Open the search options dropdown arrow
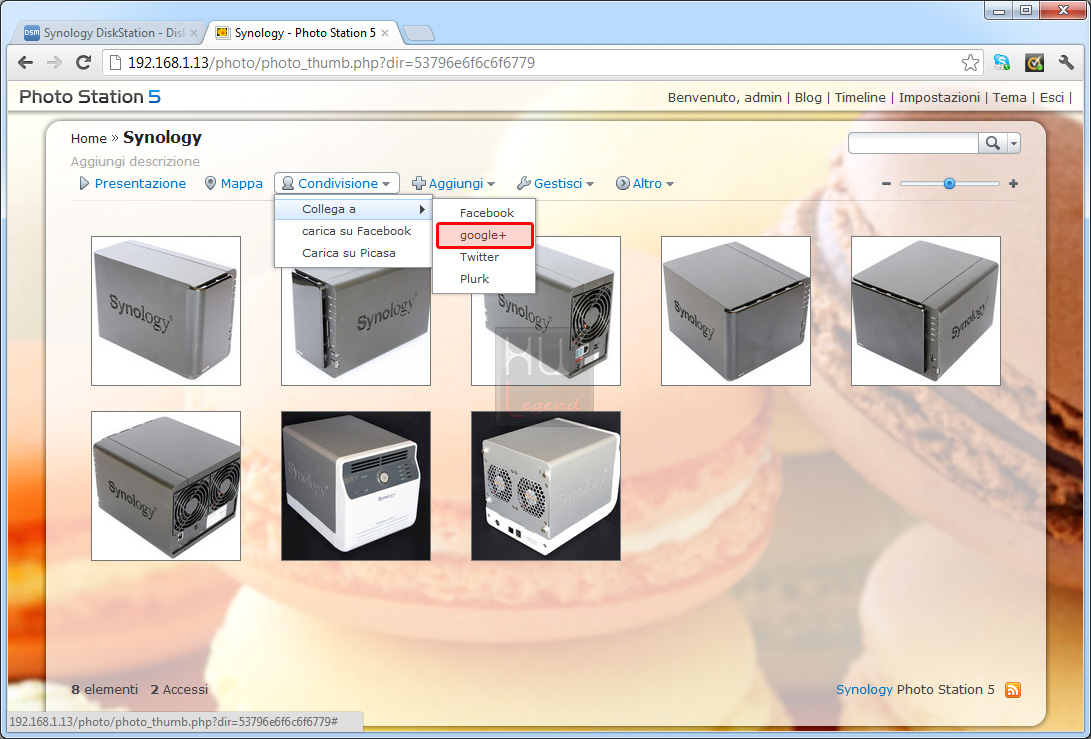 [1014, 143]
